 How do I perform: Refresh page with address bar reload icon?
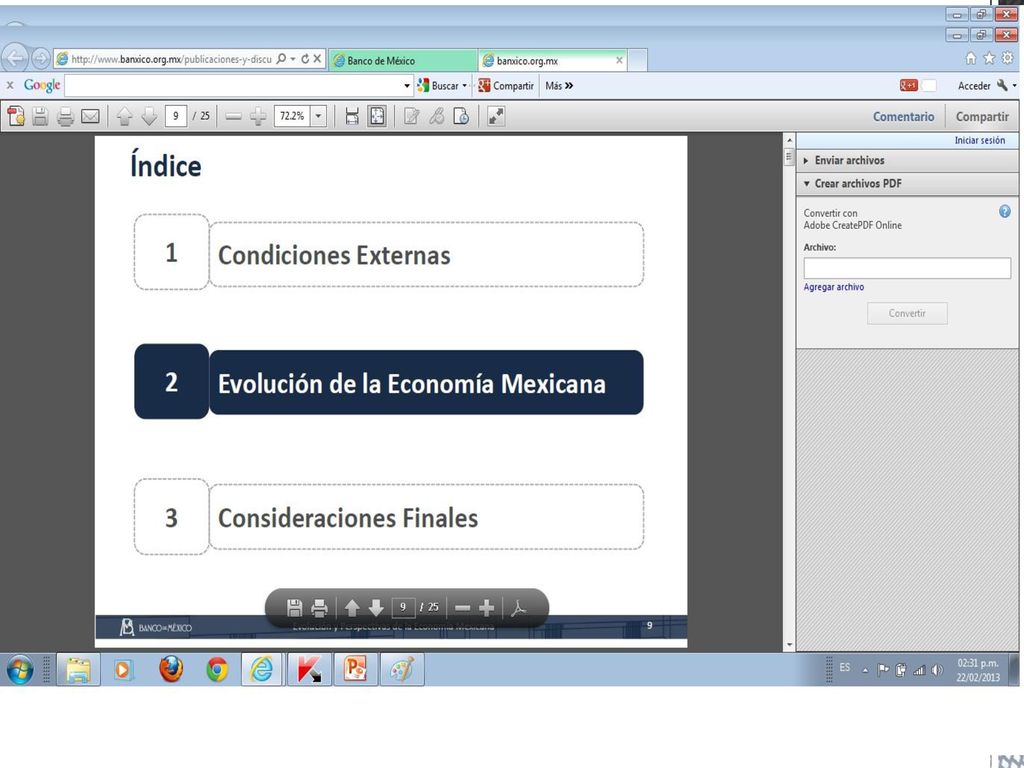[x=305, y=59]
